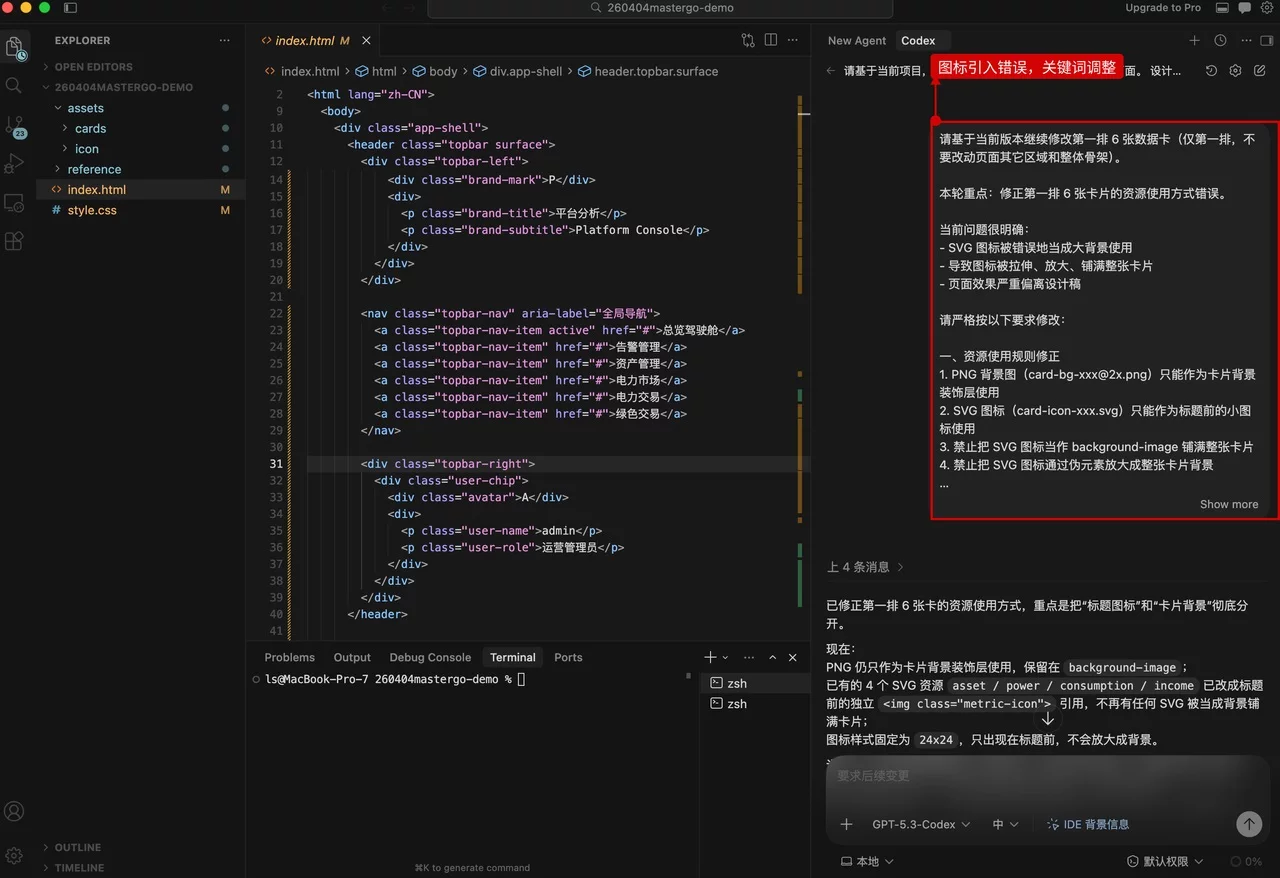Toggle the primary sidebar layout button

pos(70,8)
